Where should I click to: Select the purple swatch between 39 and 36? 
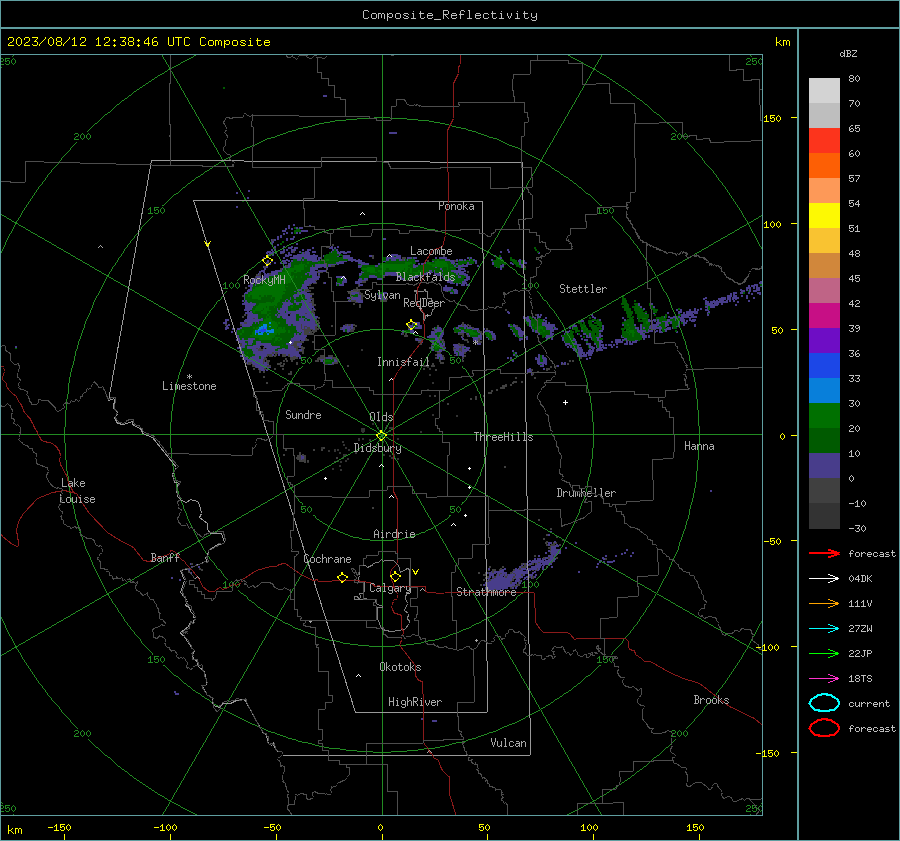(x=824, y=341)
